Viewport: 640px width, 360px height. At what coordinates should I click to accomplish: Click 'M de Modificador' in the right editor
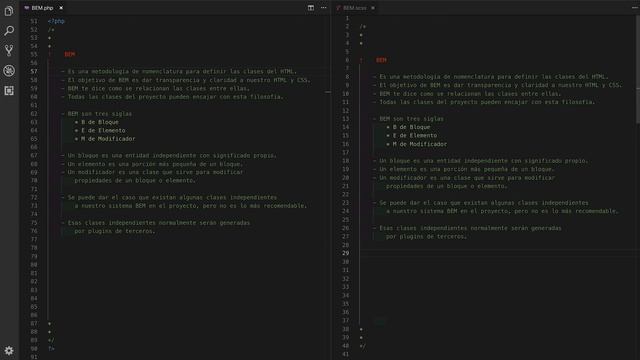[x=420, y=144]
